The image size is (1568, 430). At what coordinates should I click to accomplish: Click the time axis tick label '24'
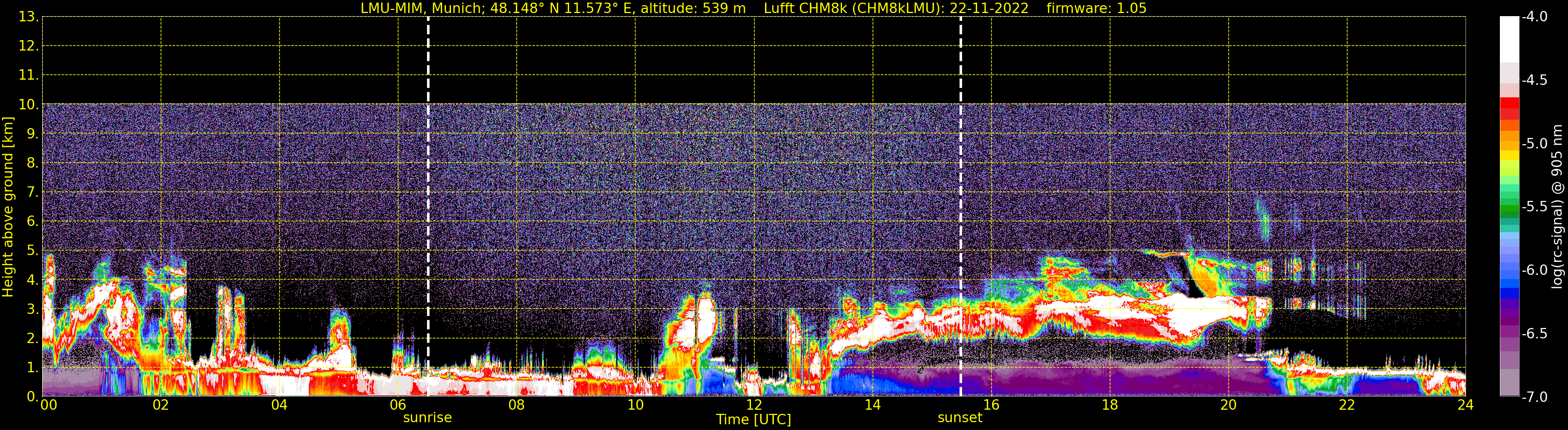[x=1466, y=405]
